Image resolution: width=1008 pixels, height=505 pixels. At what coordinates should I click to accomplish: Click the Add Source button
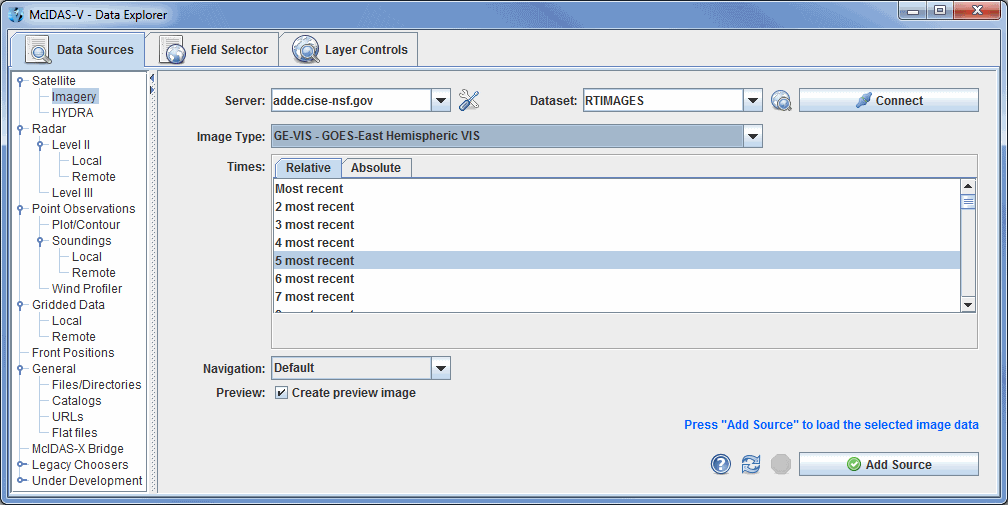(888, 464)
